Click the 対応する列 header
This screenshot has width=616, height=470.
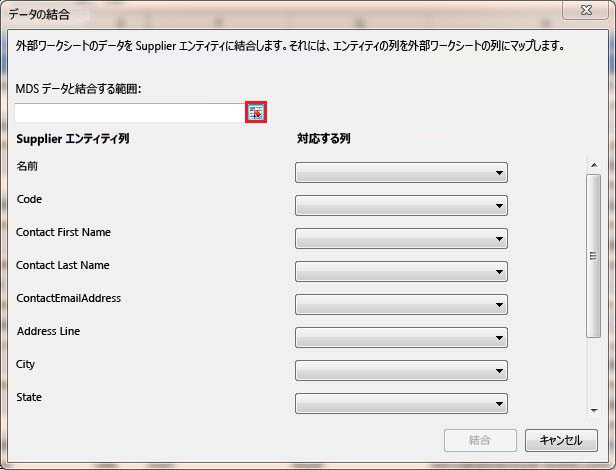[323, 139]
